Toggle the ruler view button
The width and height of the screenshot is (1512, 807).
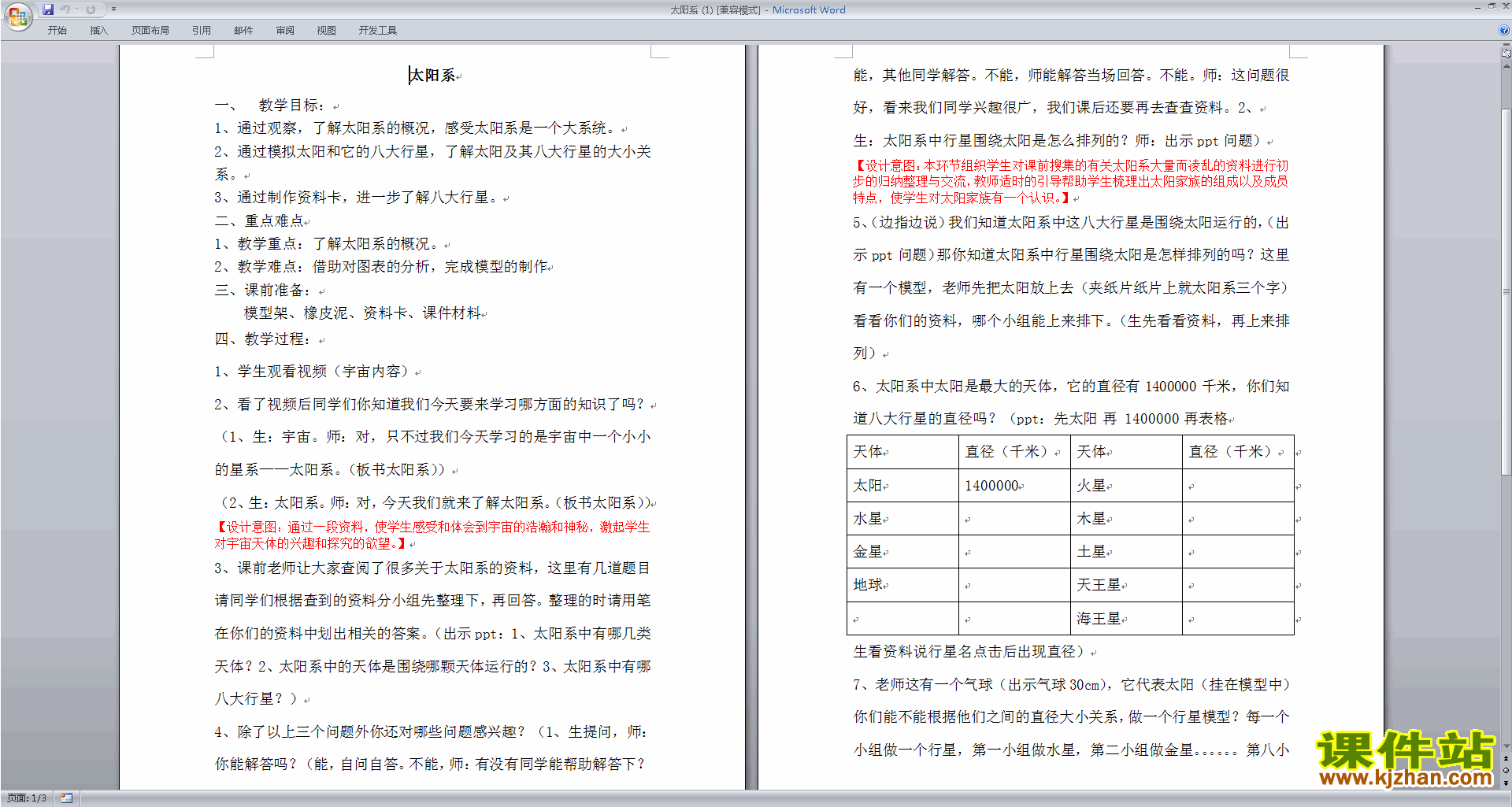1506,54
